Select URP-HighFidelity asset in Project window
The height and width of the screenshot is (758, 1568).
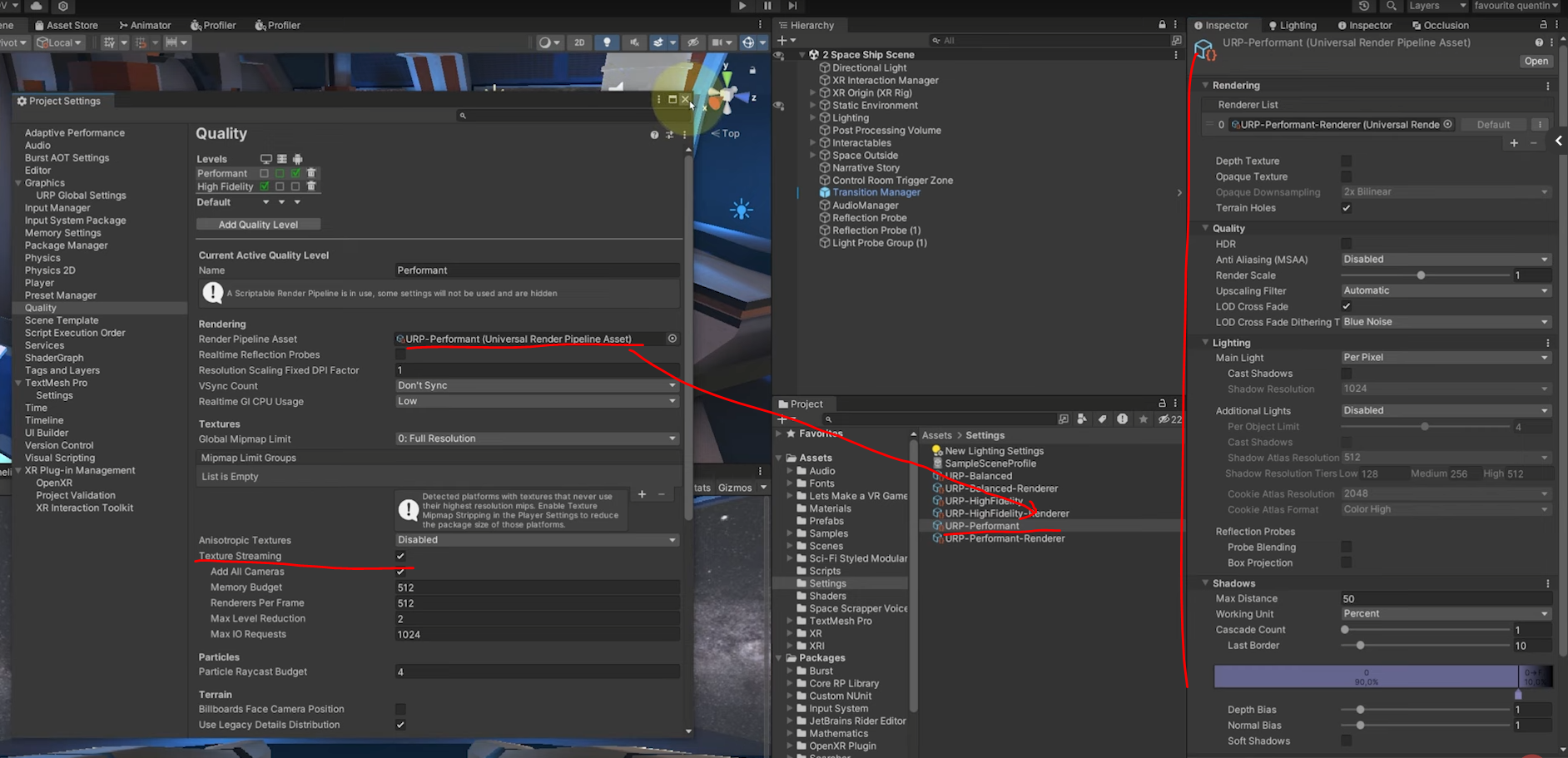983,501
